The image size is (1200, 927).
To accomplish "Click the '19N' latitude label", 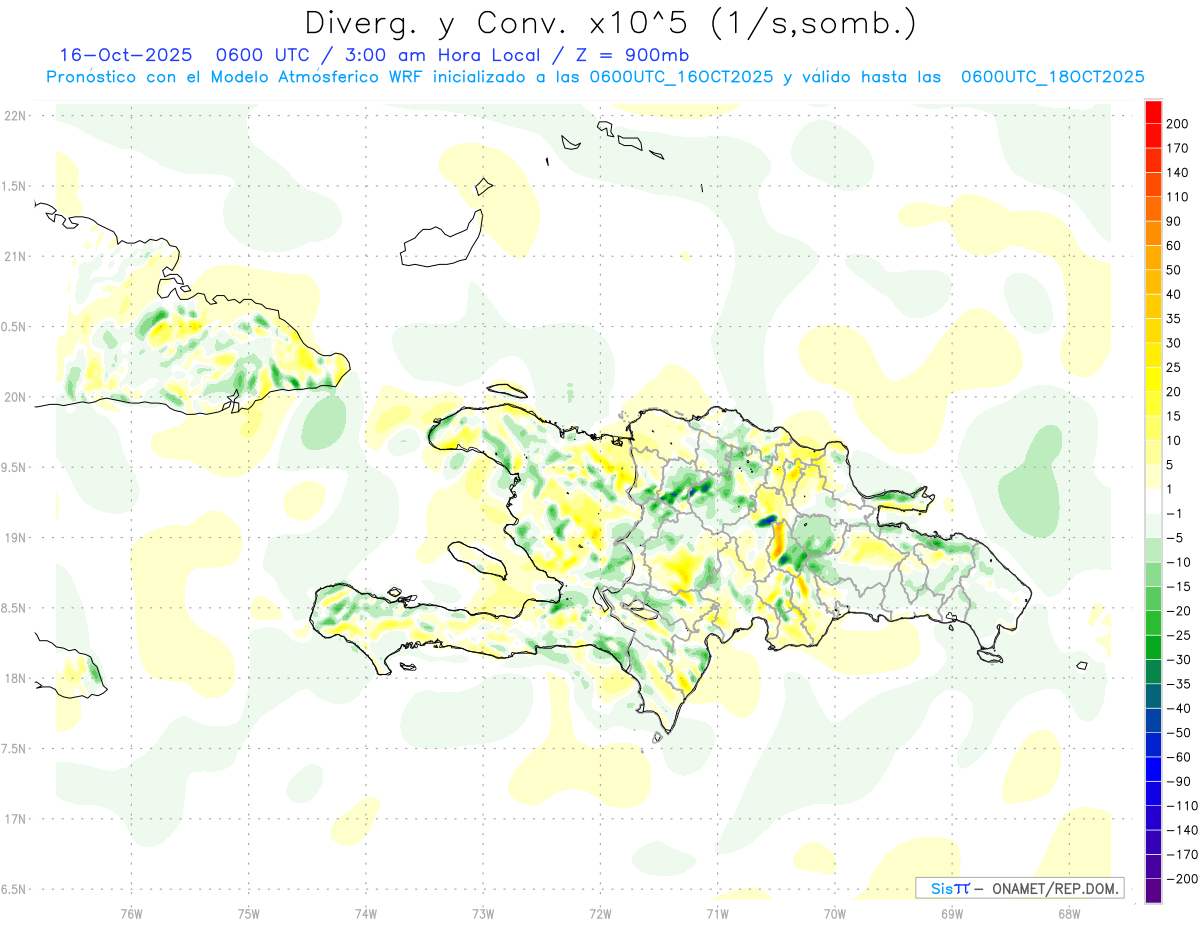I will click(14, 538).
